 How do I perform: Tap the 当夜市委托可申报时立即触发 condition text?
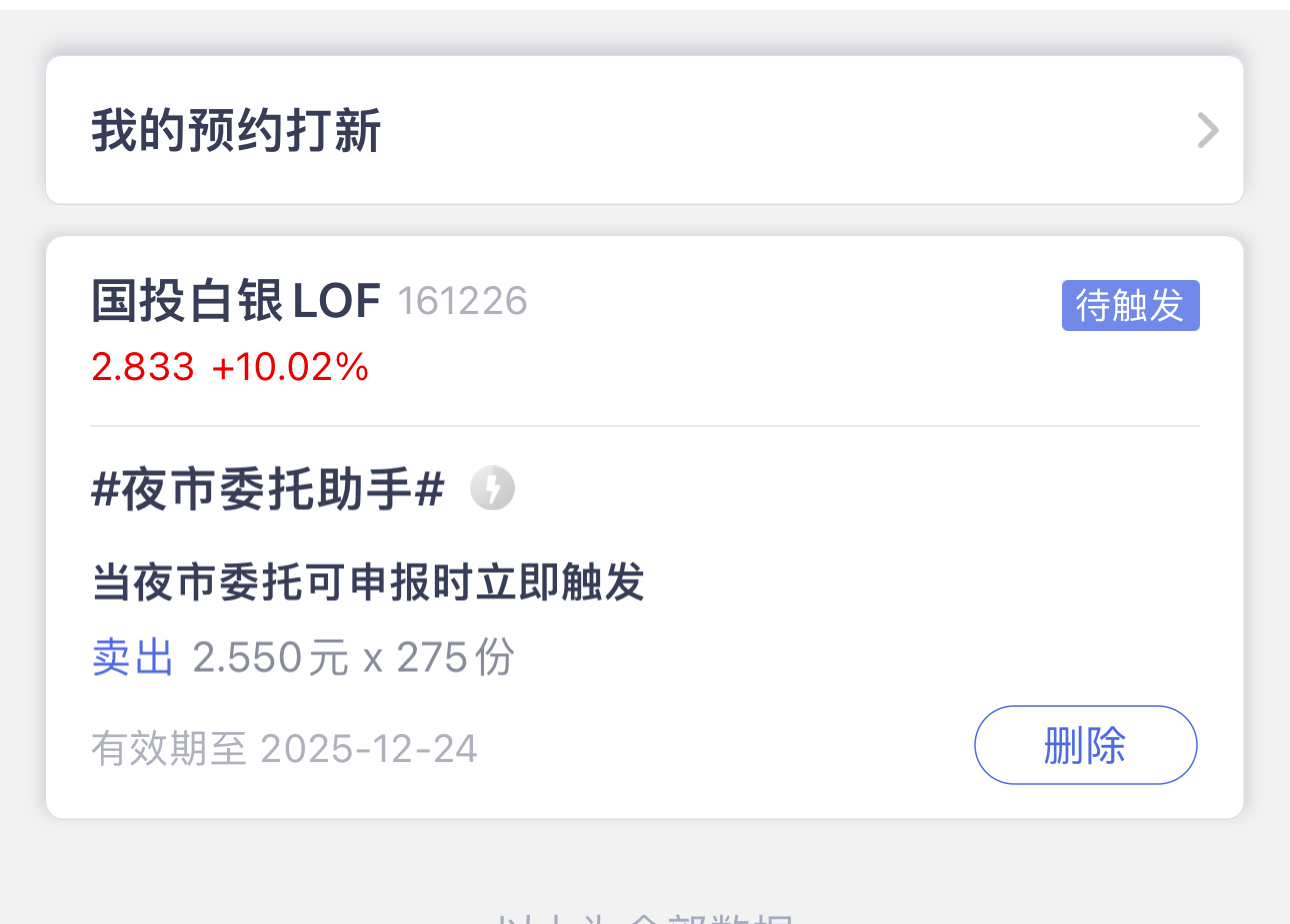(368, 582)
